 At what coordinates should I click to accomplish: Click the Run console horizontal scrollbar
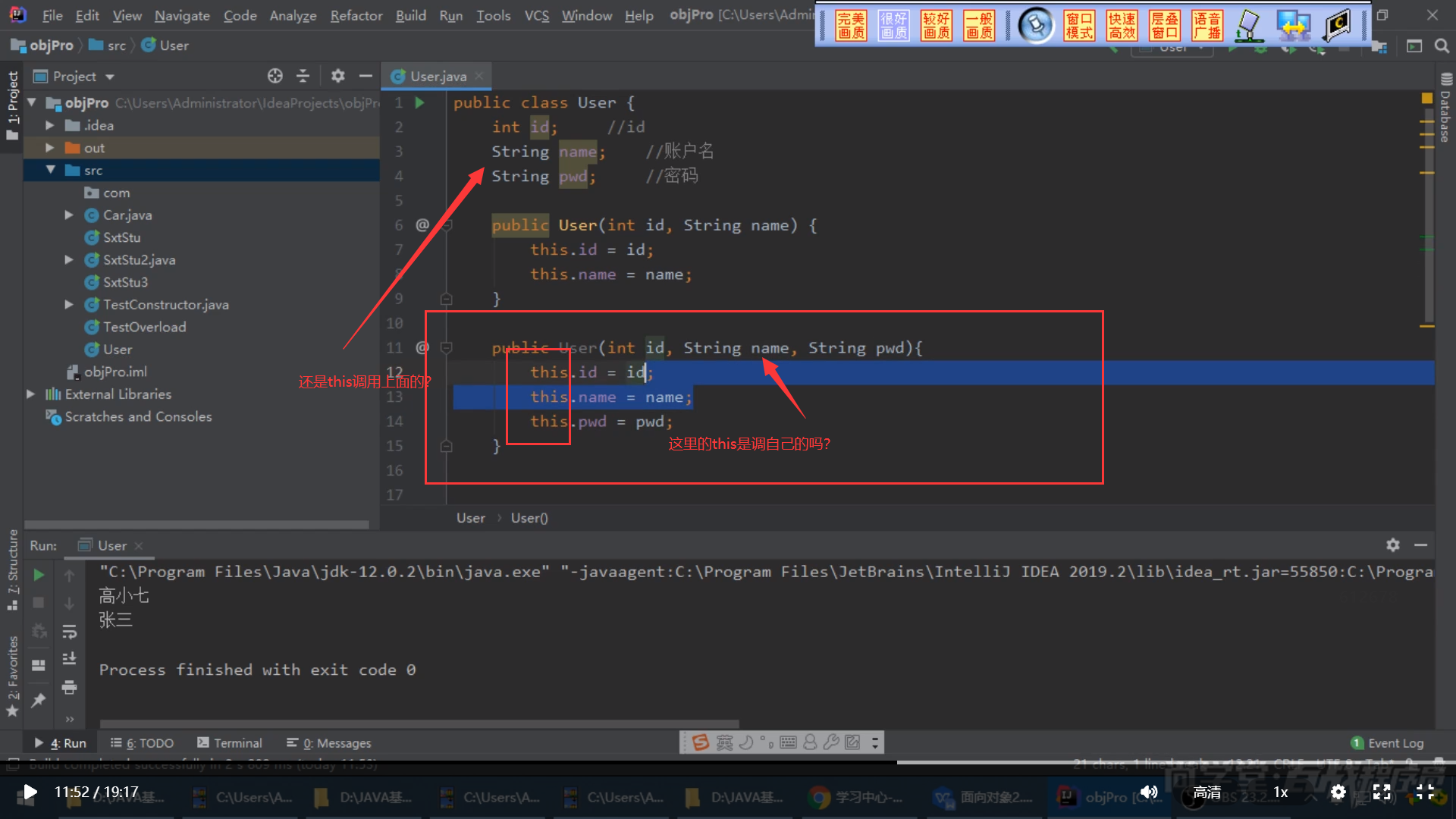tap(419, 723)
